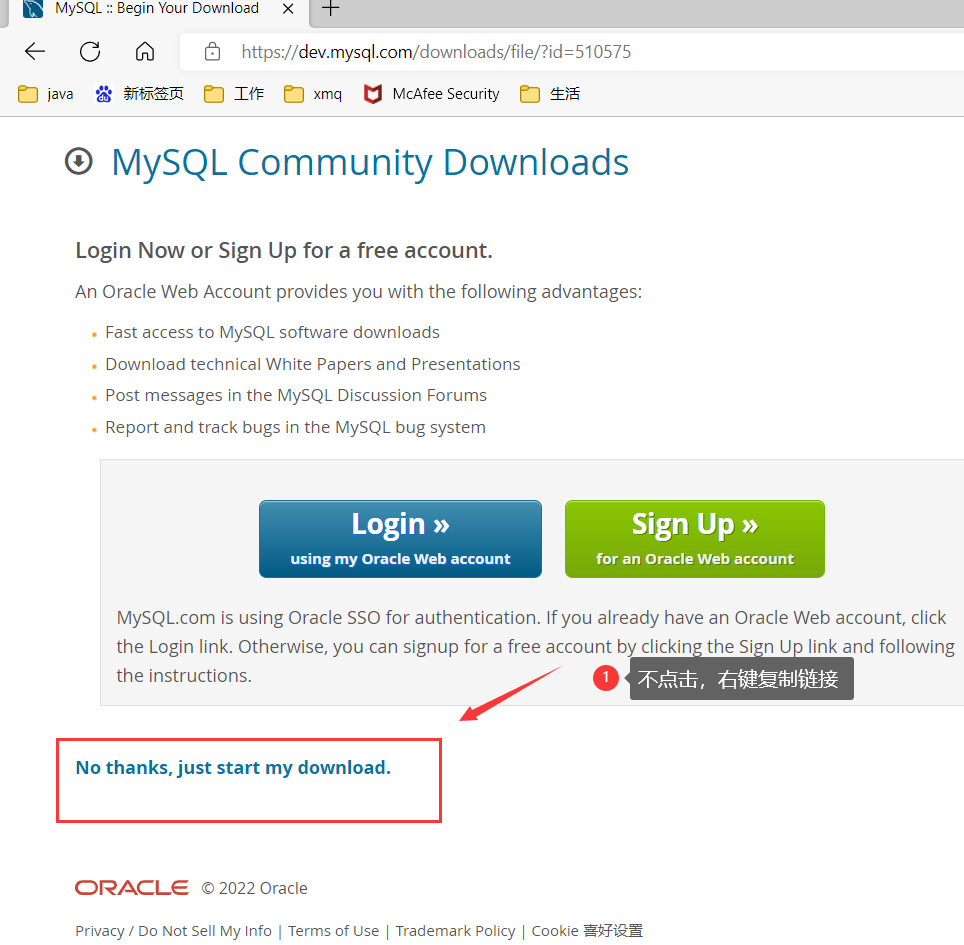Click Login using my Oracle Web account

tap(400, 539)
